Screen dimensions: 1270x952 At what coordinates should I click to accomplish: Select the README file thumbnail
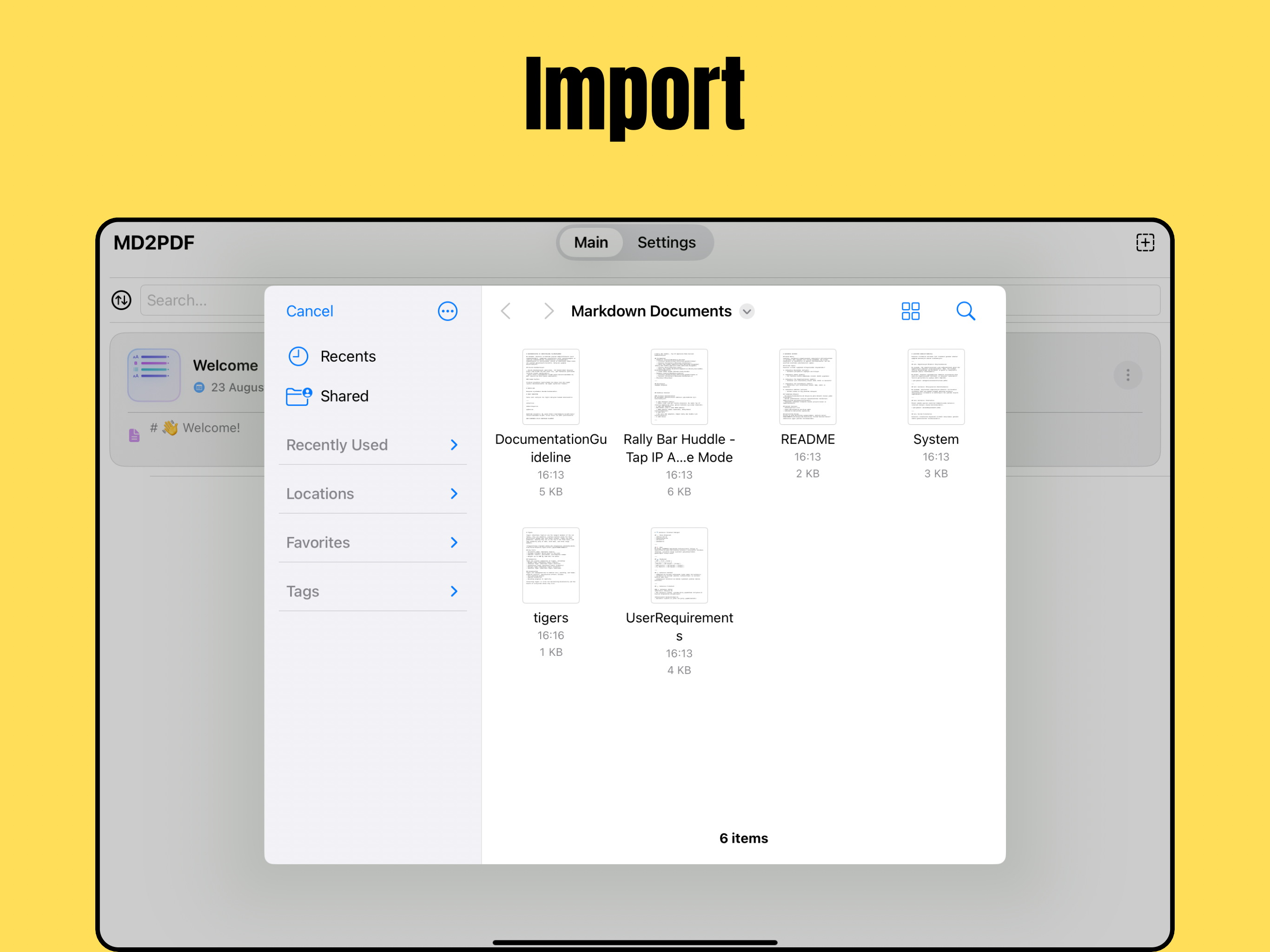807,386
